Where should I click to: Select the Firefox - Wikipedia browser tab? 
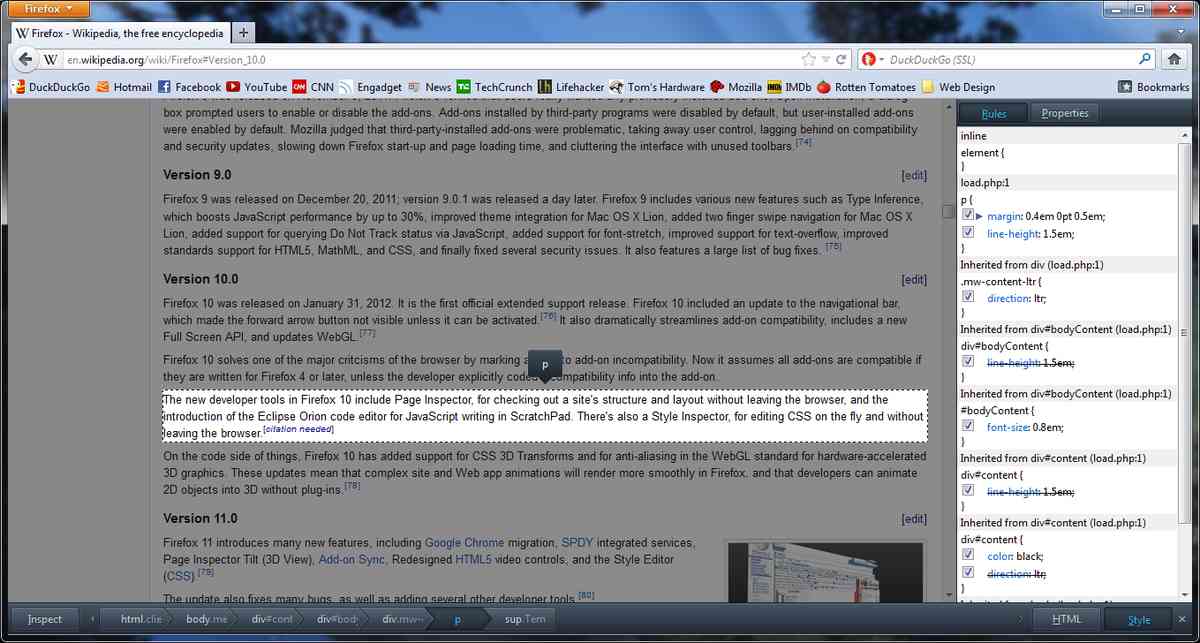pyautogui.click(x=119, y=32)
